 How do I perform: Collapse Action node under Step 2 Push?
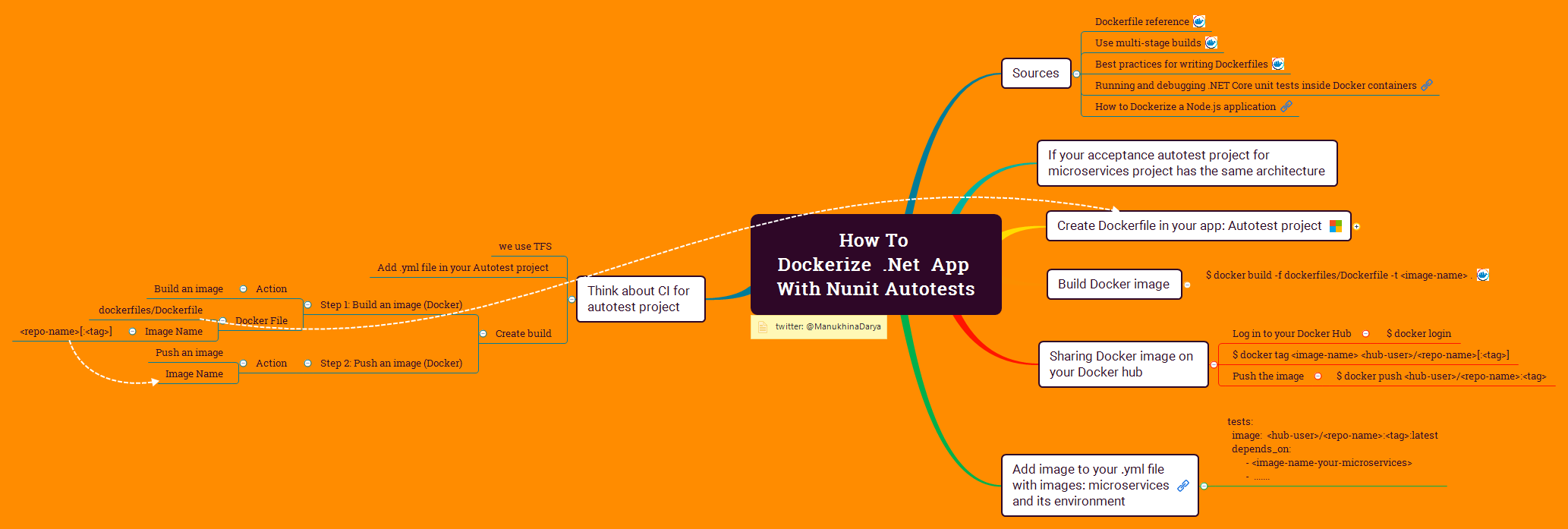243,364
